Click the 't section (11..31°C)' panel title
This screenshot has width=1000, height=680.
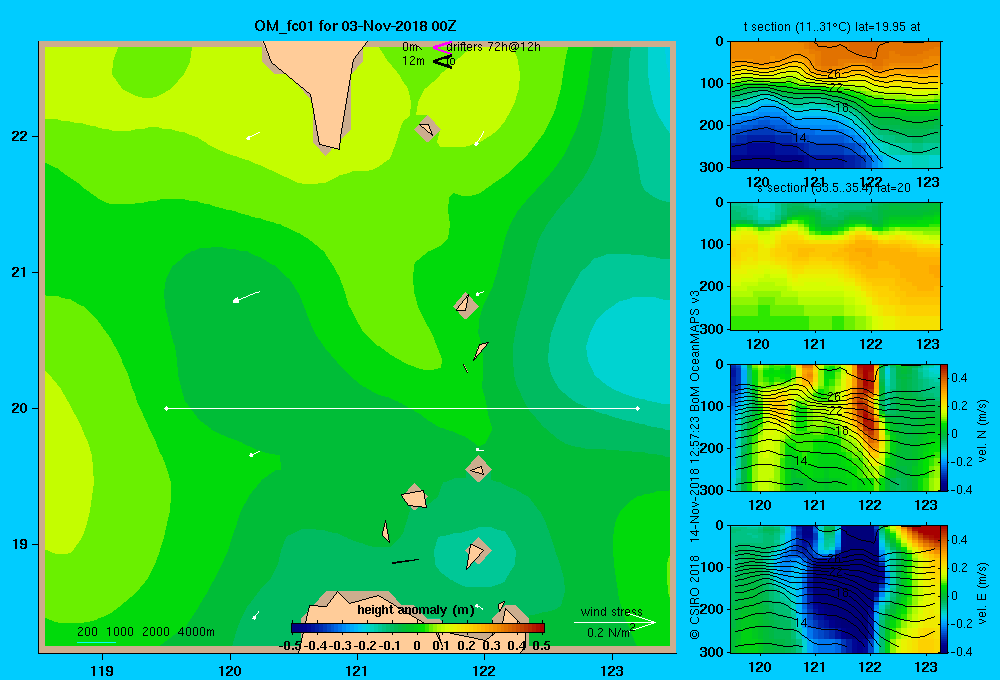point(832,27)
